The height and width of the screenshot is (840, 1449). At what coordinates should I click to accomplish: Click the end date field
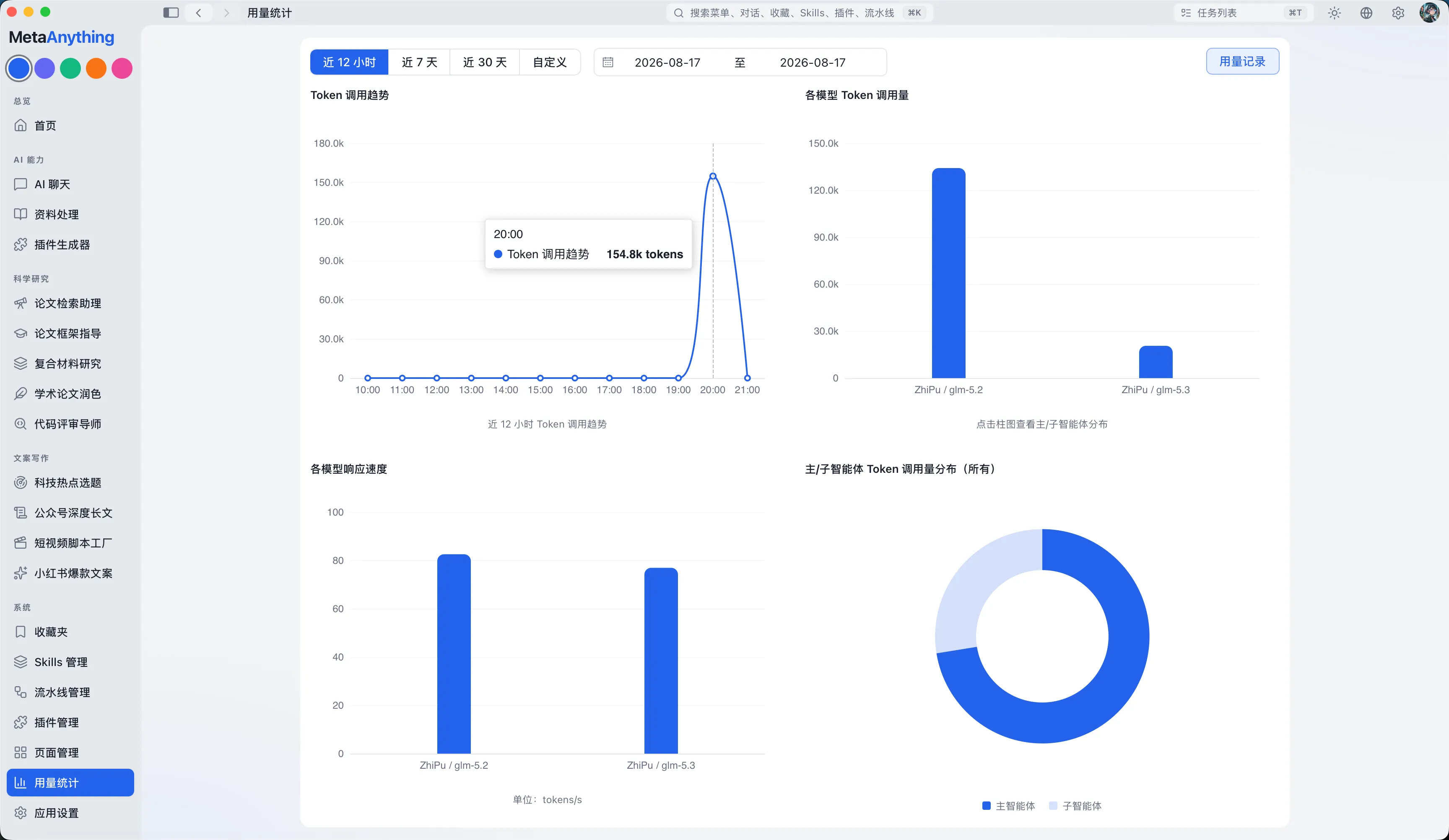point(813,62)
